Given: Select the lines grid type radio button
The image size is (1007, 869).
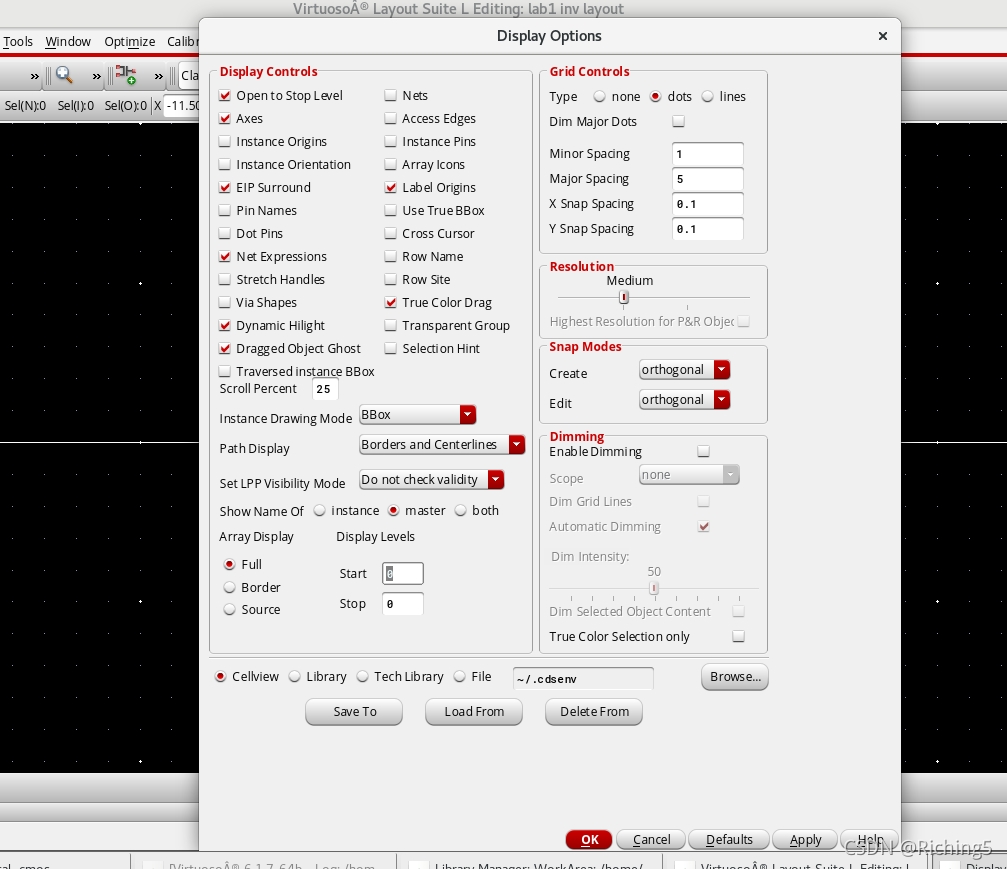Looking at the screenshot, I should 708,97.
